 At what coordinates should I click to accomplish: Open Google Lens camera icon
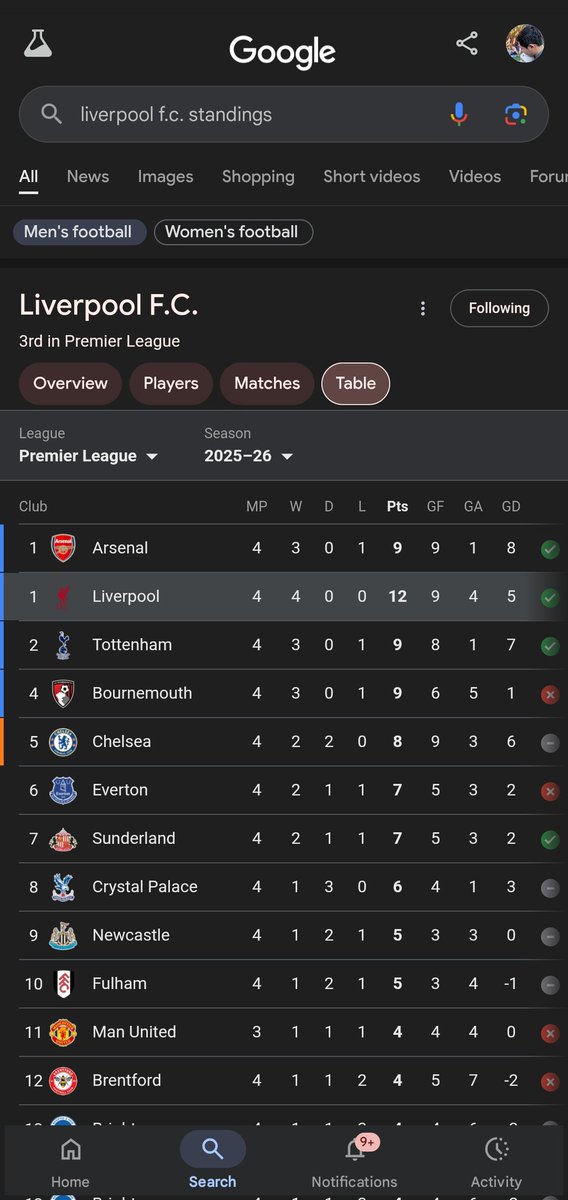click(515, 114)
